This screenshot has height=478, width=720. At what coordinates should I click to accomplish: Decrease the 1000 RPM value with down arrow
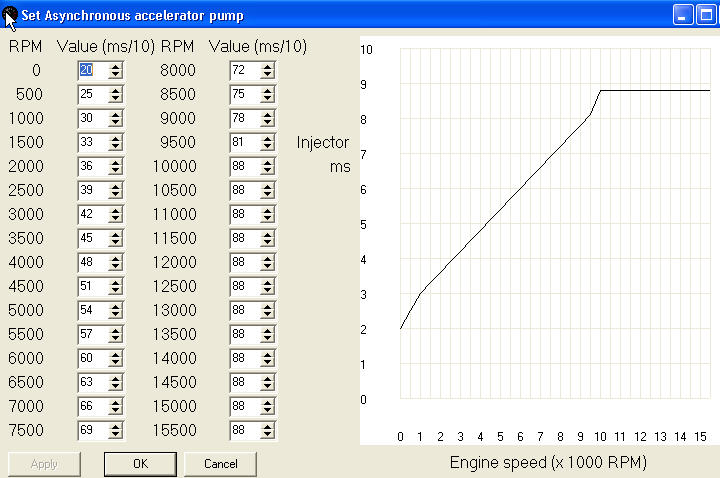click(116, 122)
